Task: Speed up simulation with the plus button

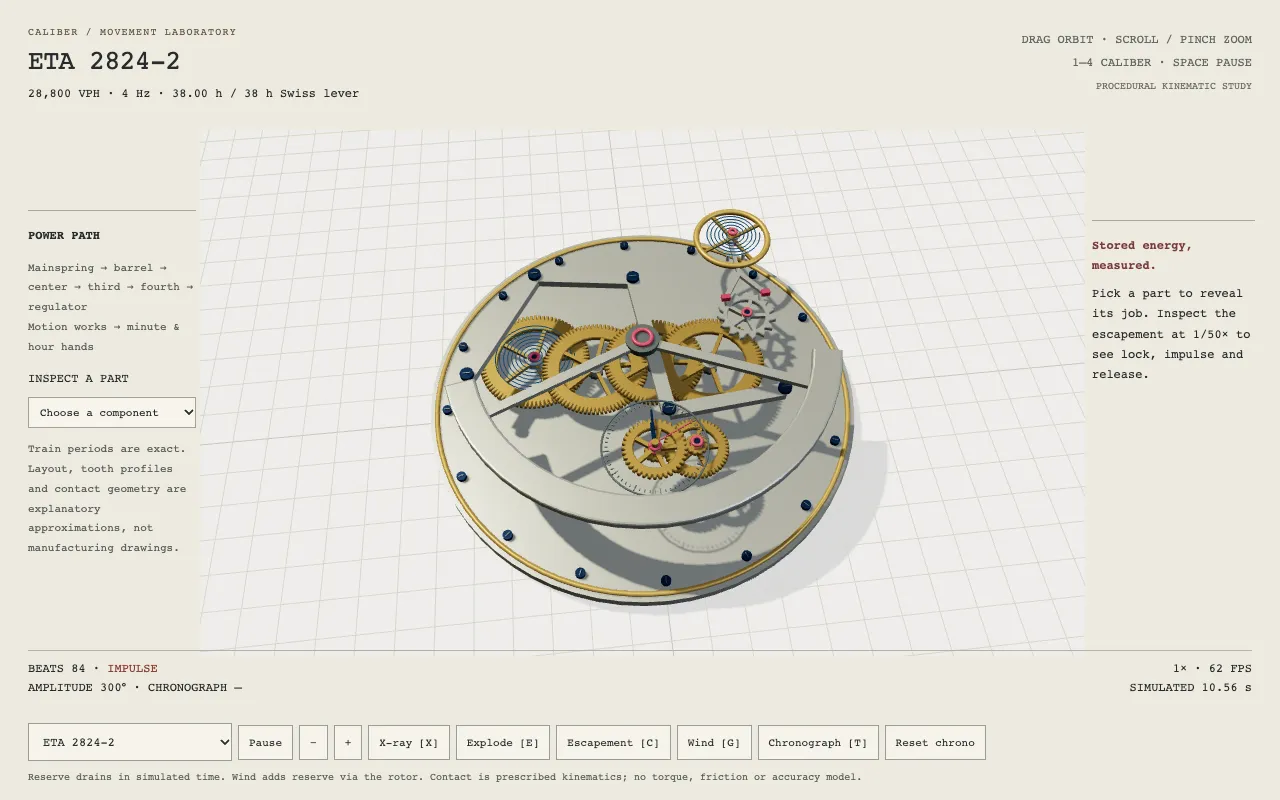Action: point(348,742)
